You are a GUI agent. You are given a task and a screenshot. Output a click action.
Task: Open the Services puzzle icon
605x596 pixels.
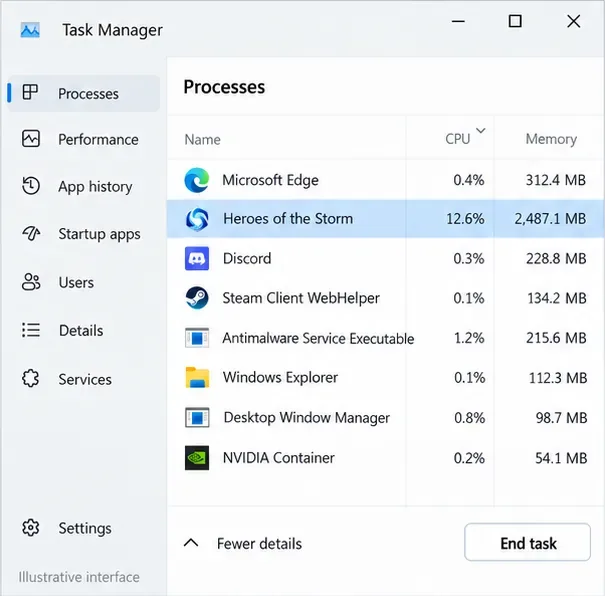click(x=31, y=378)
